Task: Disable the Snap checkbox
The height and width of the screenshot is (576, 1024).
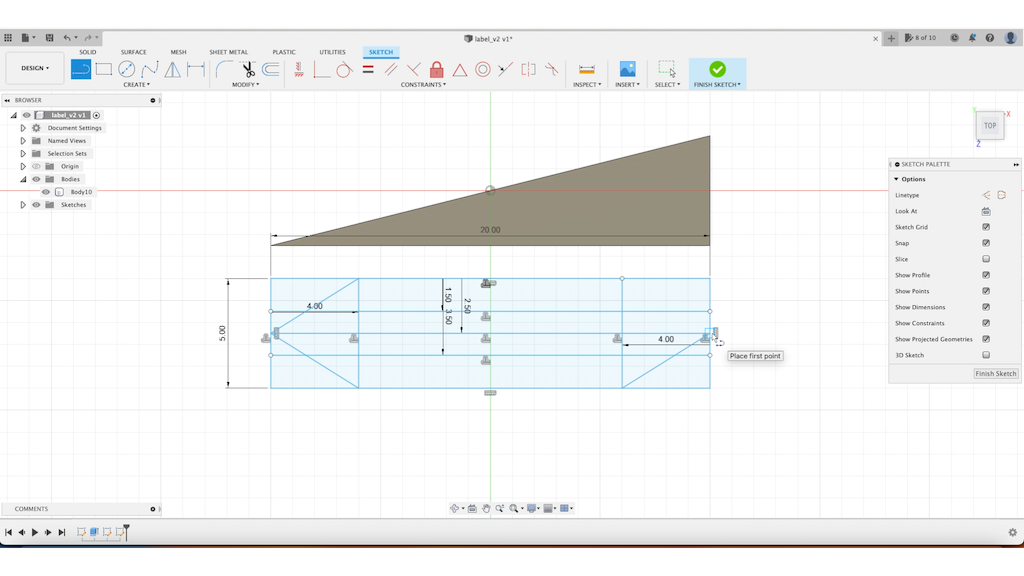Action: (986, 243)
